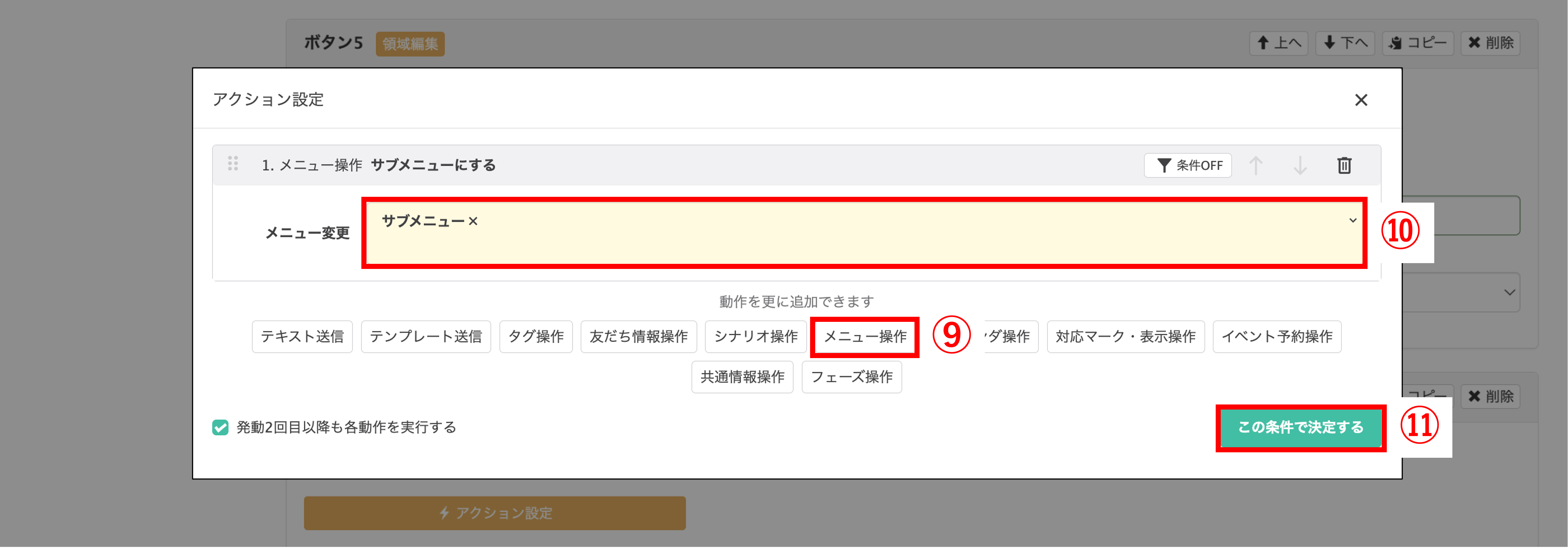Toggle 発動2回目以降も各動作を実行する checkbox
Image resolution: width=1568 pixels, height=548 pixels.
[220, 427]
